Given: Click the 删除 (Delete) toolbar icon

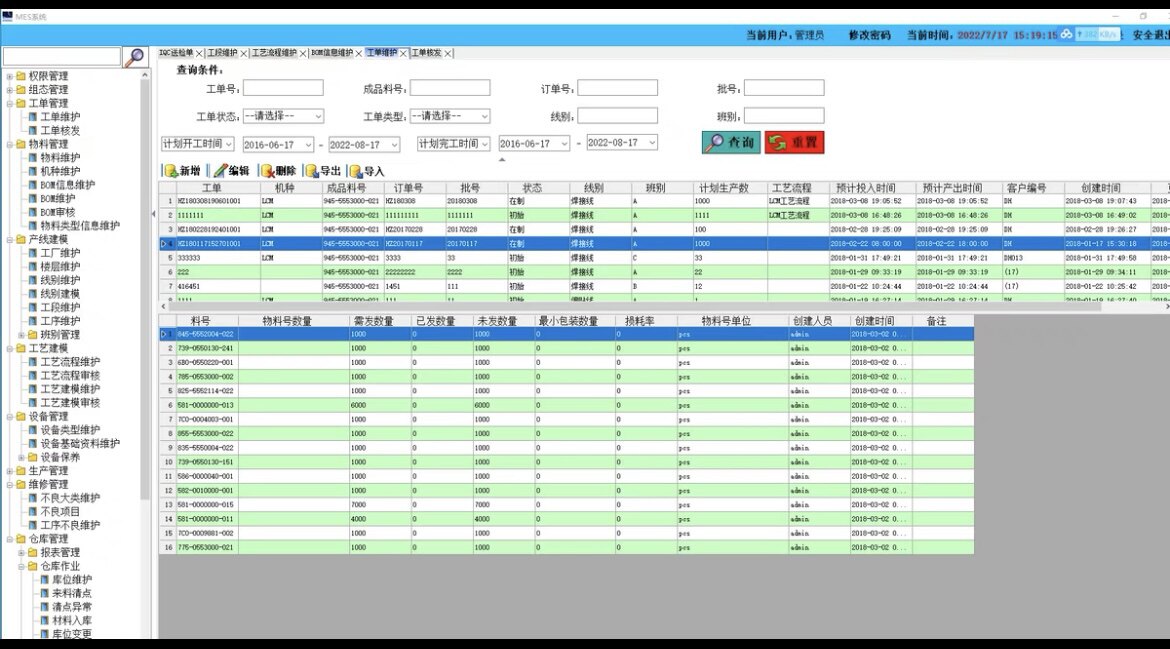Looking at the screenshot, I should [267, 171].
